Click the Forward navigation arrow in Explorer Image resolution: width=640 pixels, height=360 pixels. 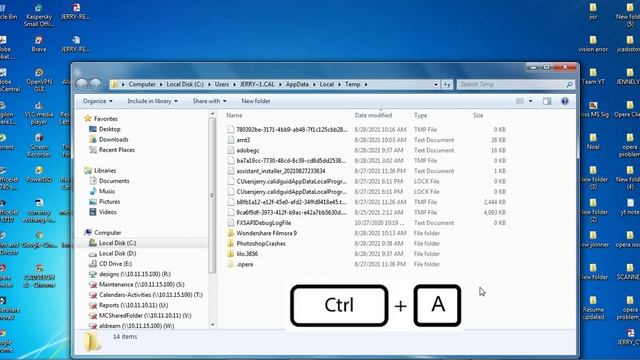pos(95,84)
